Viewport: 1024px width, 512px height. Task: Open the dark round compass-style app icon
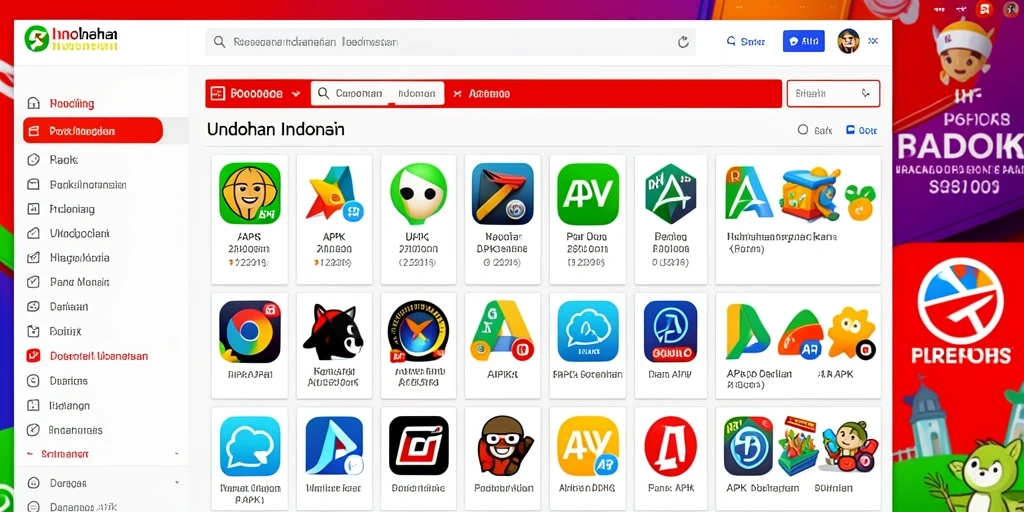(418, 331)
